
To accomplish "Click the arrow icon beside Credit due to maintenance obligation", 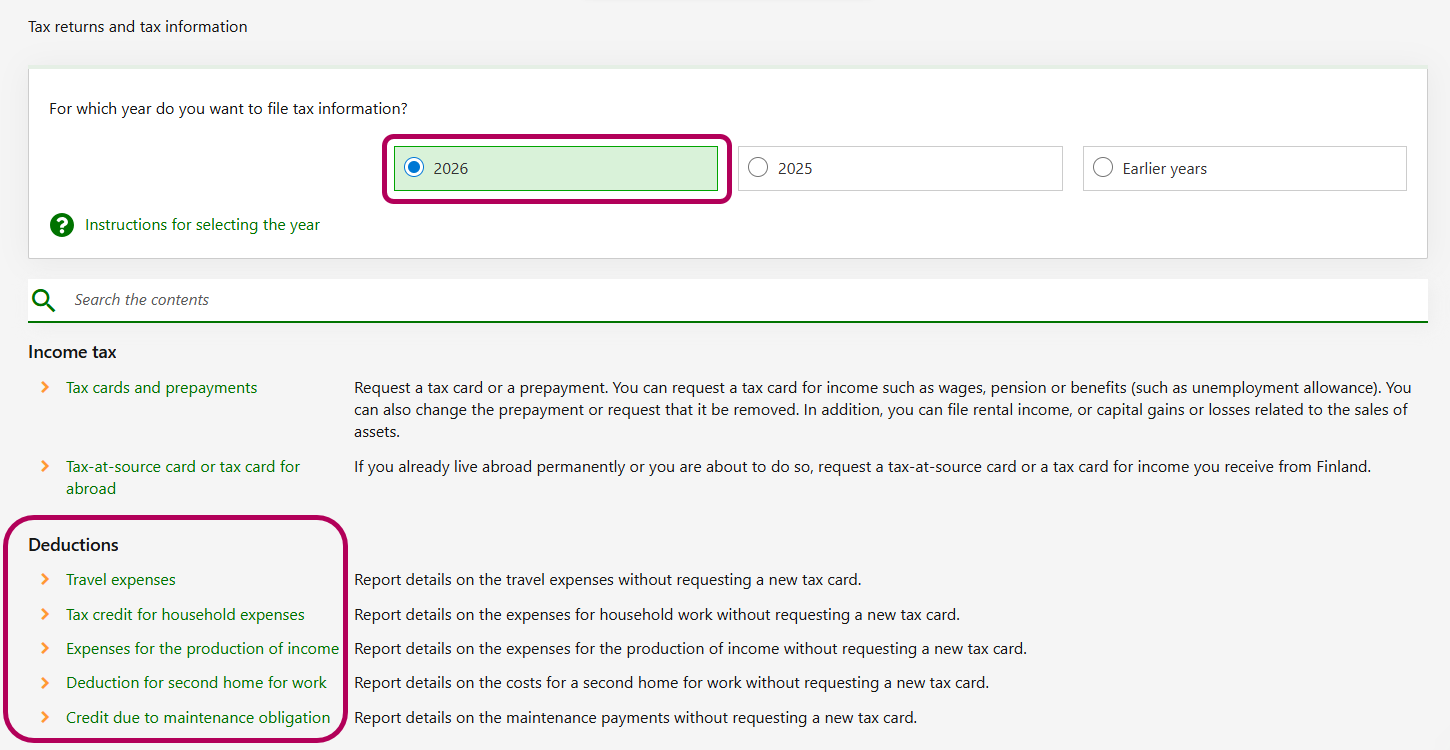I will click(x=45, y=718).
